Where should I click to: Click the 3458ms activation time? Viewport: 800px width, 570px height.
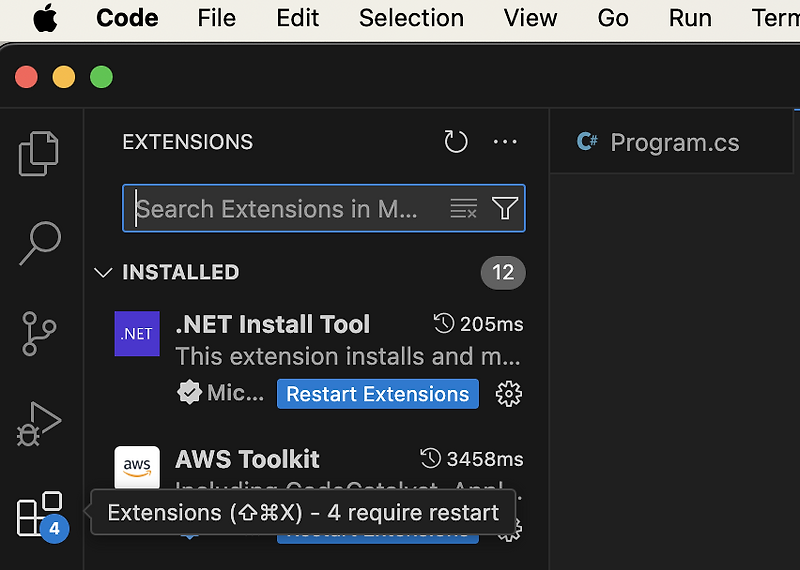click(472, 459)
